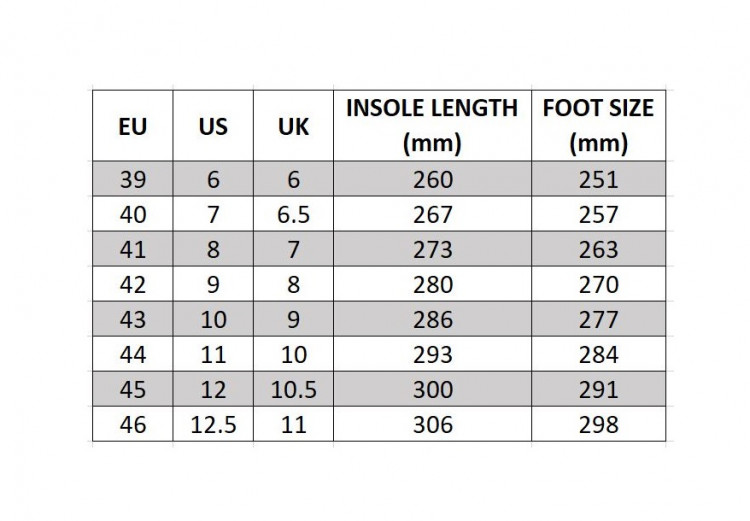Click UK size 10.5 cell
The height and width of the screenshot is (521, 750).
click(293, 389)
